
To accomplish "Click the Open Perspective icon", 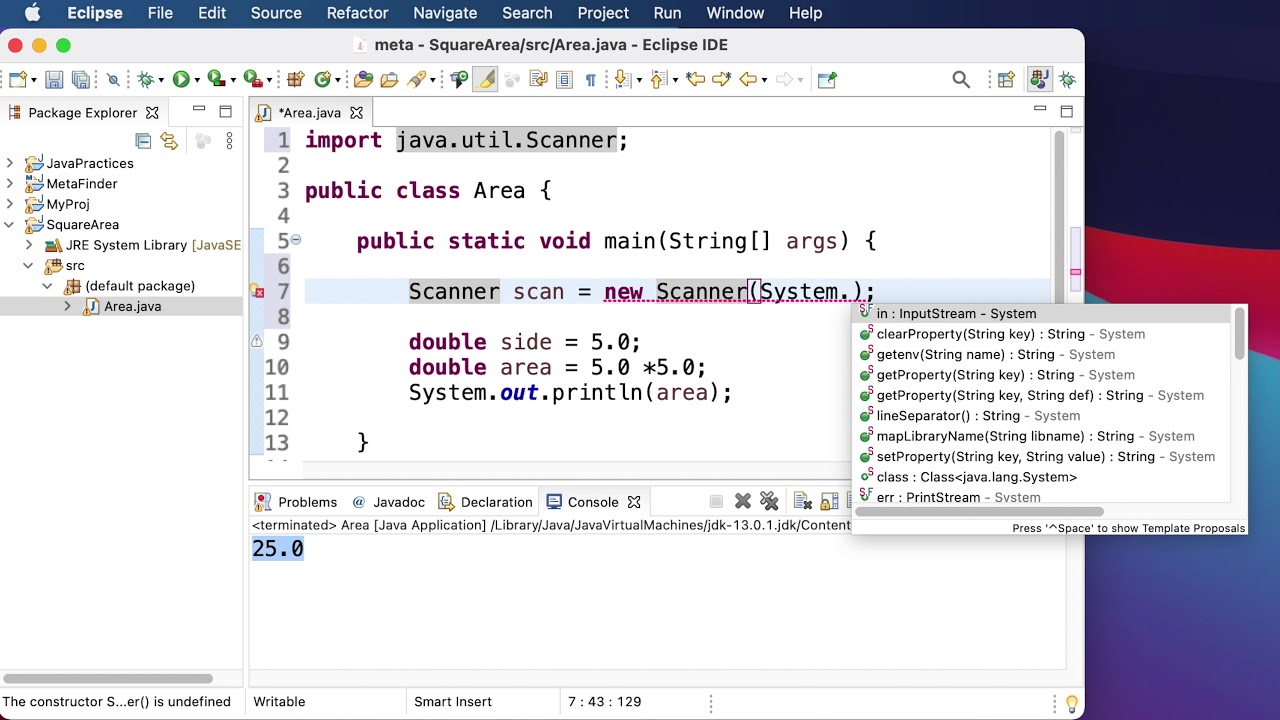I will click(x=1006, y=80).
